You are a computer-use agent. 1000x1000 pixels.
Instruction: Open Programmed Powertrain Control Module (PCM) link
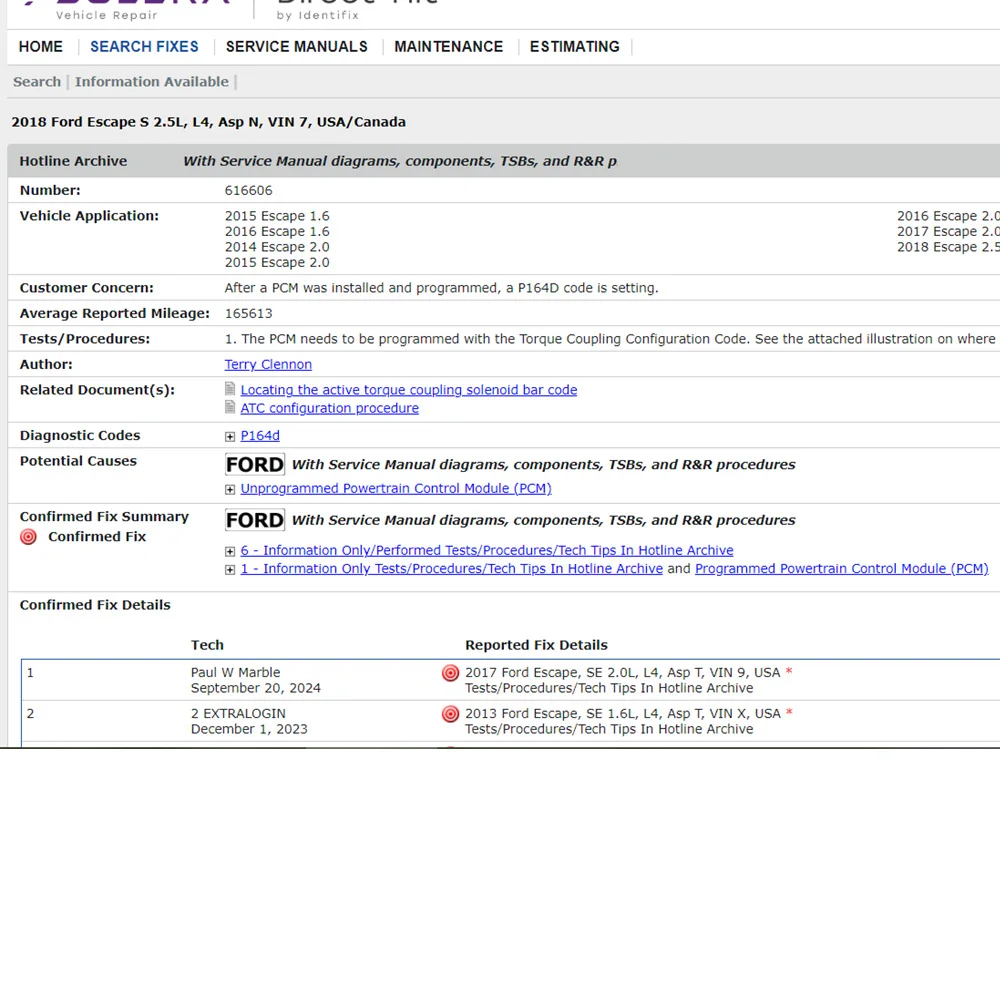pos(841,568)
